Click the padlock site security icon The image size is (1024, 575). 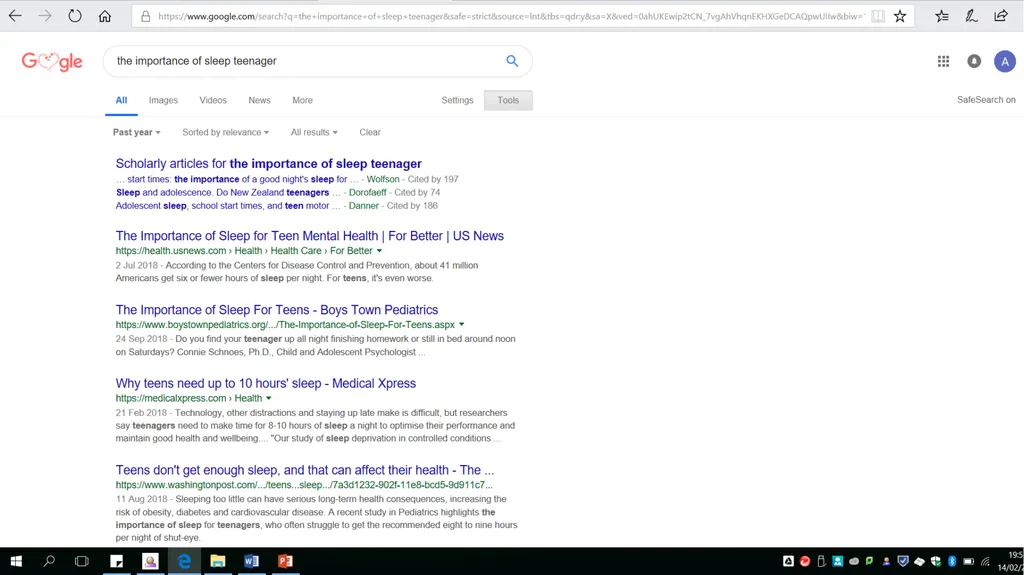(x=146, y=16)
